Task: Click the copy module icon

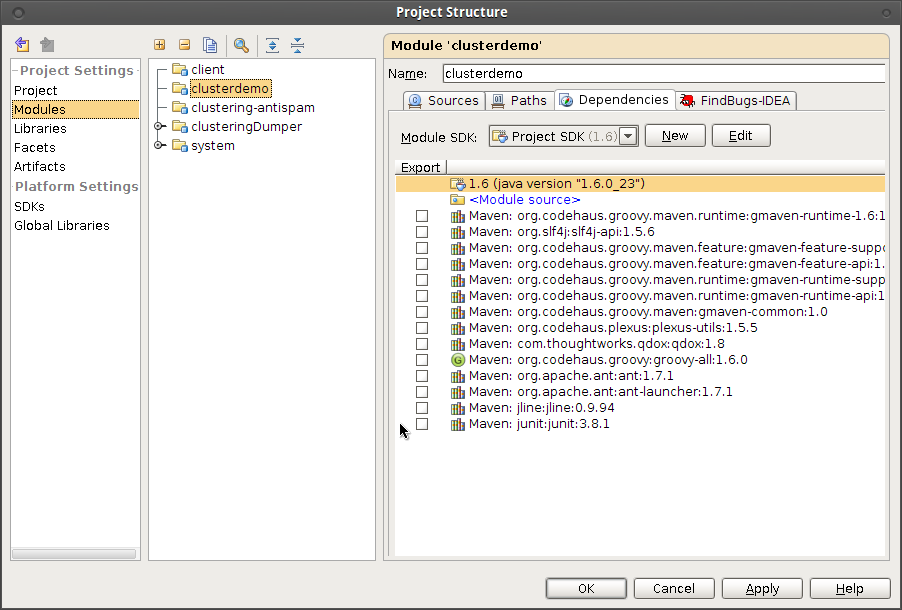Action: [210, 45]
